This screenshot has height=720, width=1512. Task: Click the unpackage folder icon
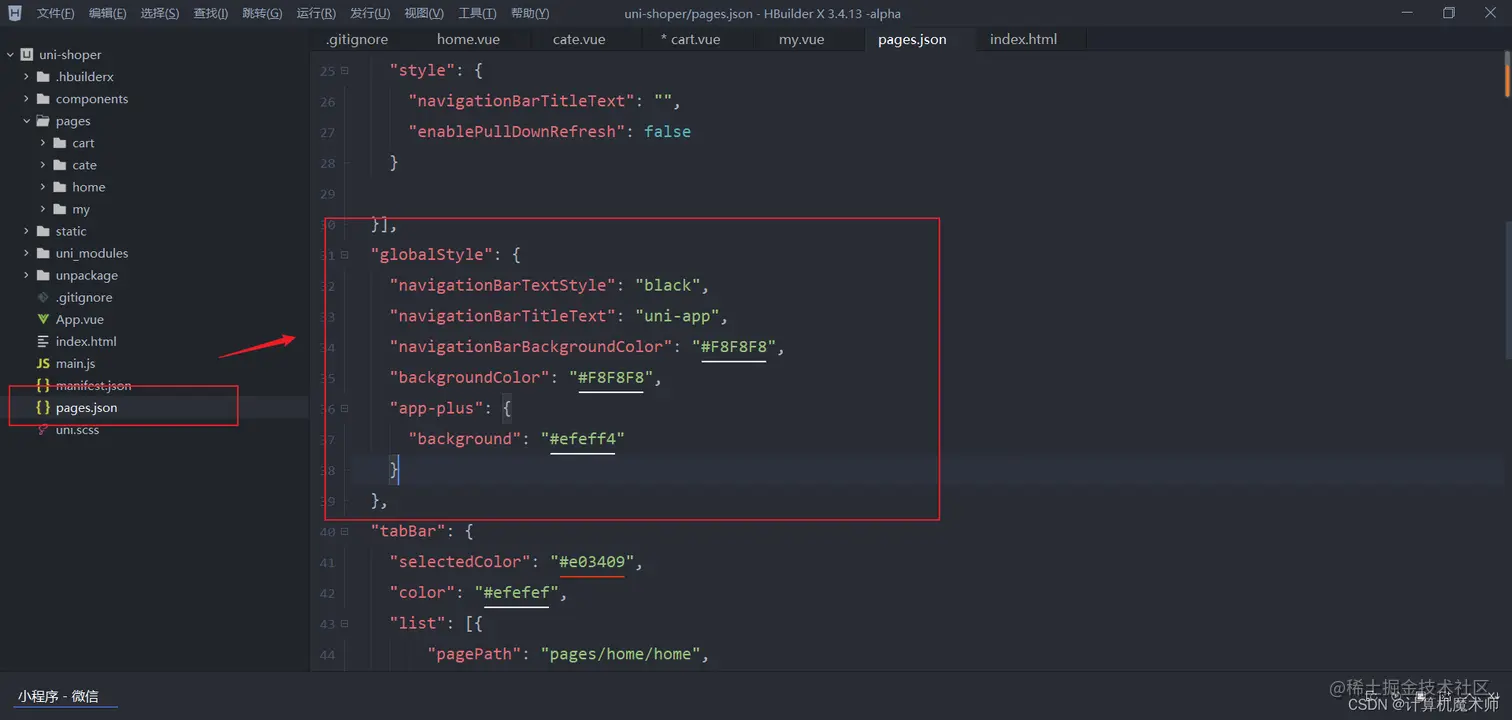click(43, 275)
